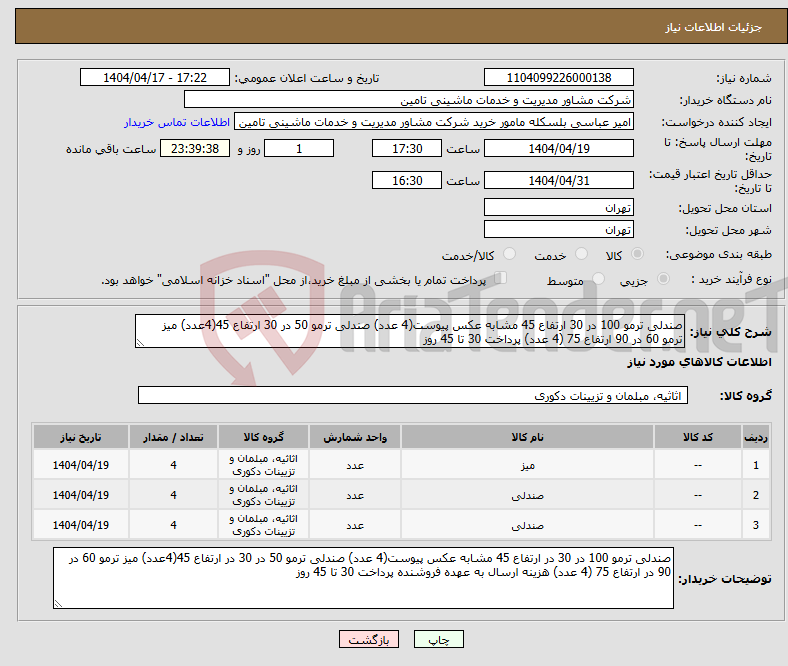
Task: Click the remaining time 23:39:38 field
Action: [x=195, y=148]
